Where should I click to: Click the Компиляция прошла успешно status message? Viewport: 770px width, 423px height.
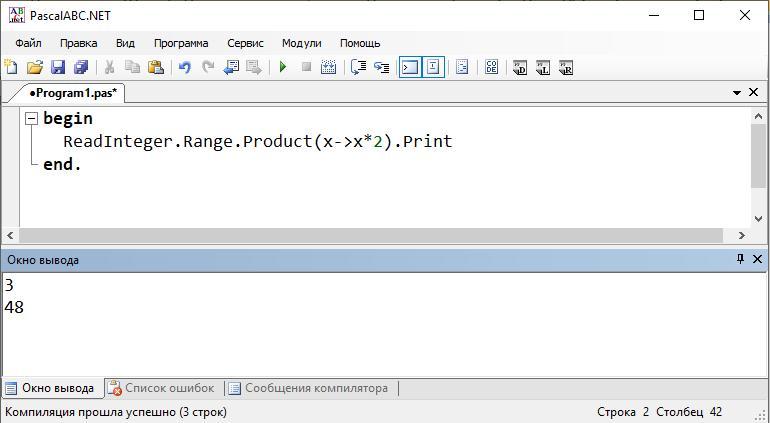tap(116, 412)
